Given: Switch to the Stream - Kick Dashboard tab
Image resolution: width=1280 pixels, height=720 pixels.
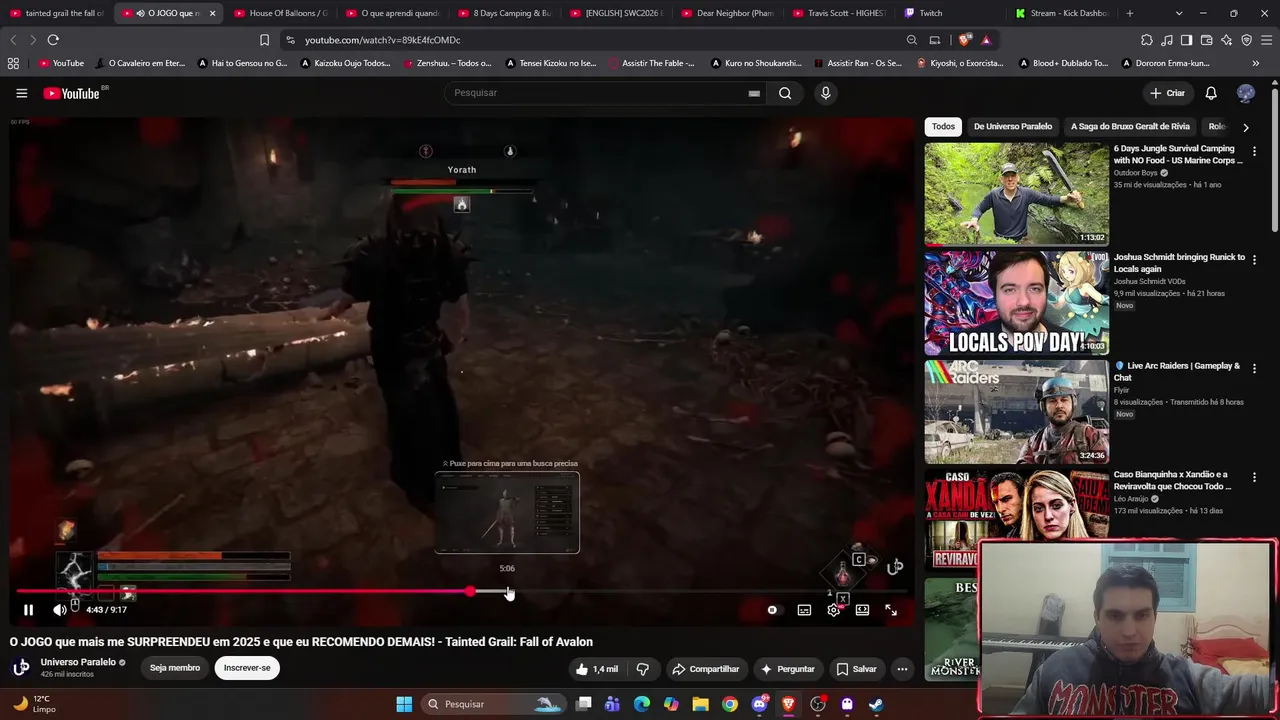Looking at the screenshot, I should coord(1060,13).
